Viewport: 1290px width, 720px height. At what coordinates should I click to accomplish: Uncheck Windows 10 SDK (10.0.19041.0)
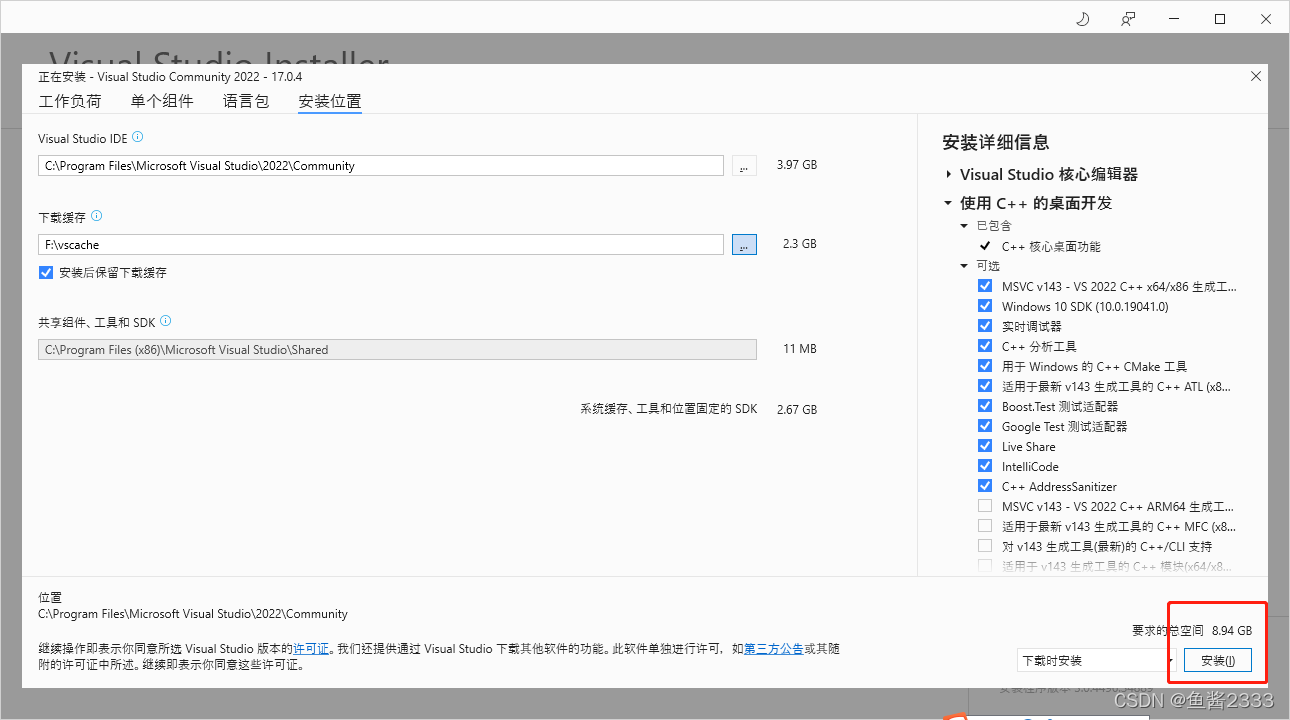(x=985, y=306)
